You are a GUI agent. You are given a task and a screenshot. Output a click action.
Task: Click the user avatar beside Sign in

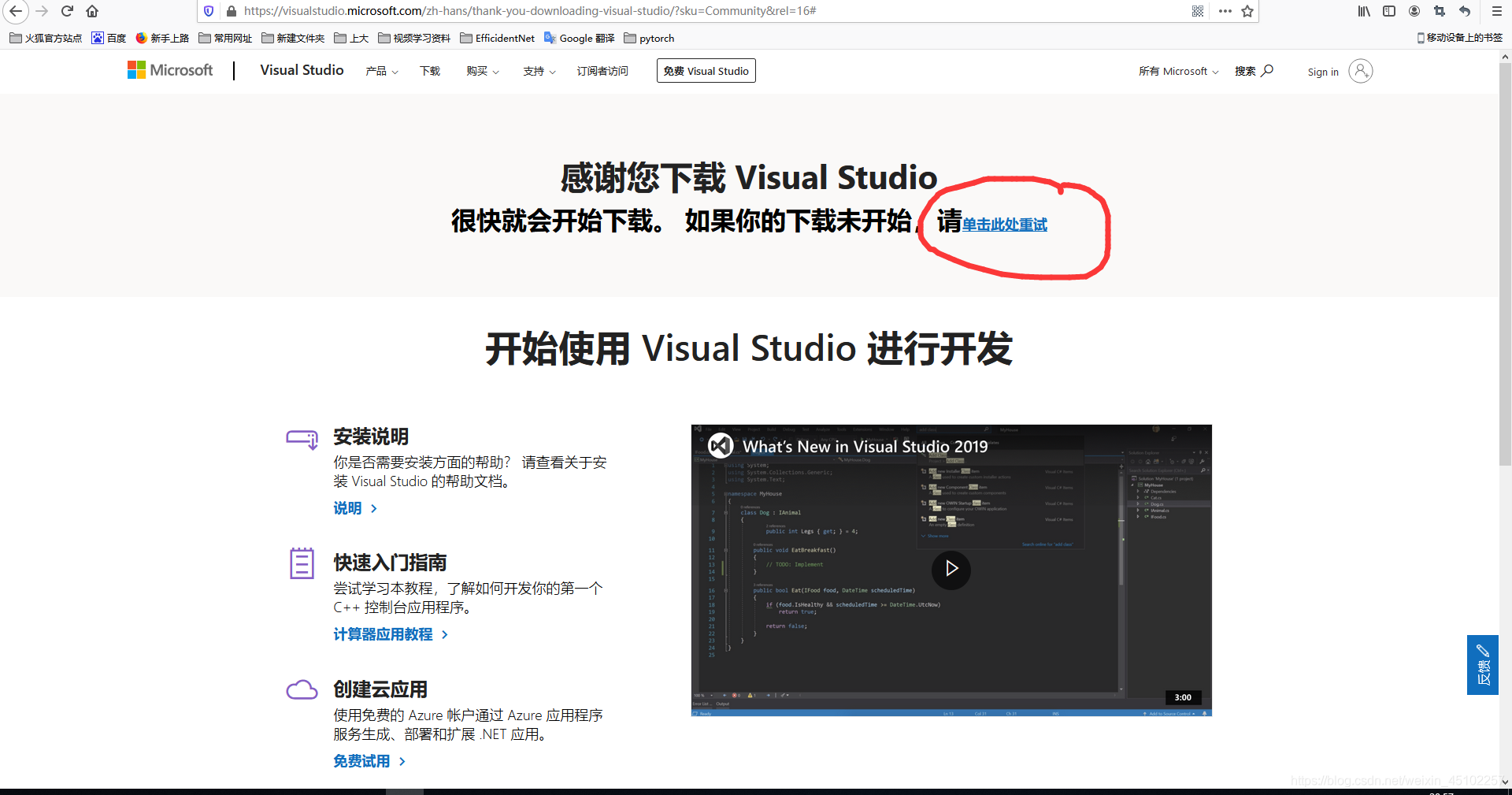(1360, 71)
